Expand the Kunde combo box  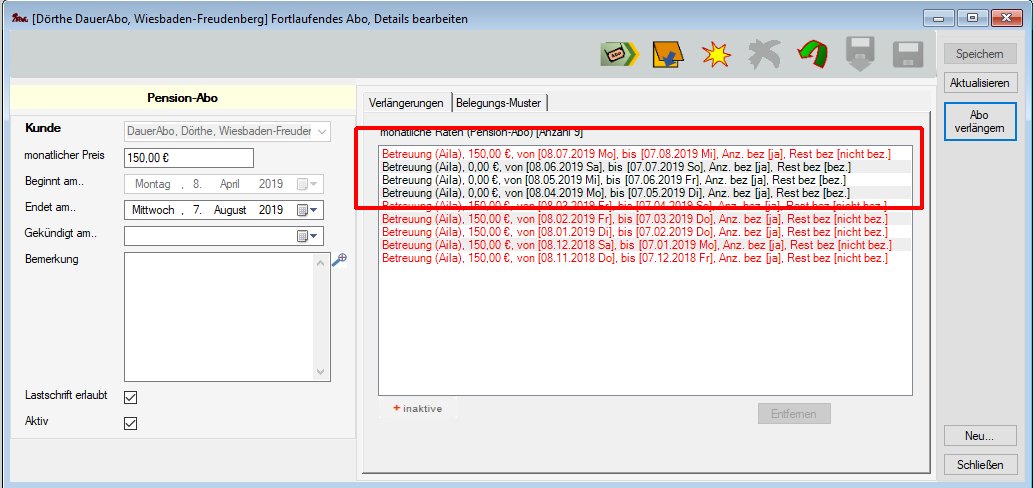[322, 131]
